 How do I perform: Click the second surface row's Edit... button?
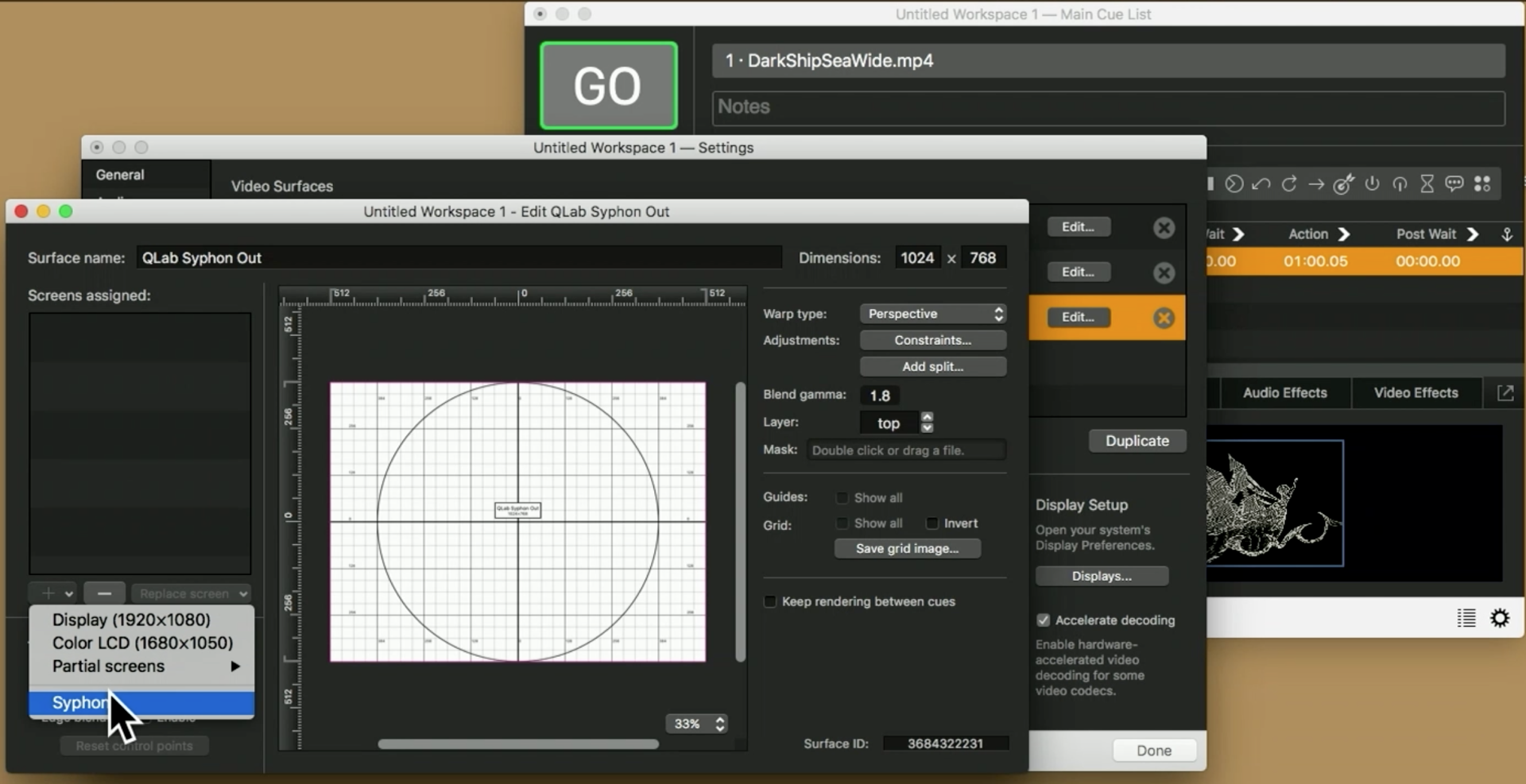[1079, 272]
